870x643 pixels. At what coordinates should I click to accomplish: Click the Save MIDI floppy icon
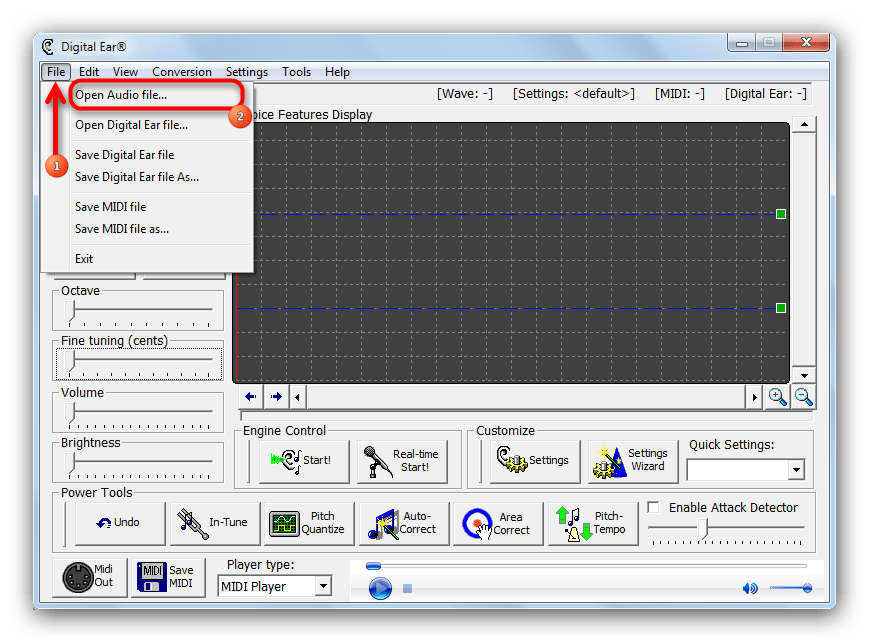pyautogui.click(x=167, y=577)
